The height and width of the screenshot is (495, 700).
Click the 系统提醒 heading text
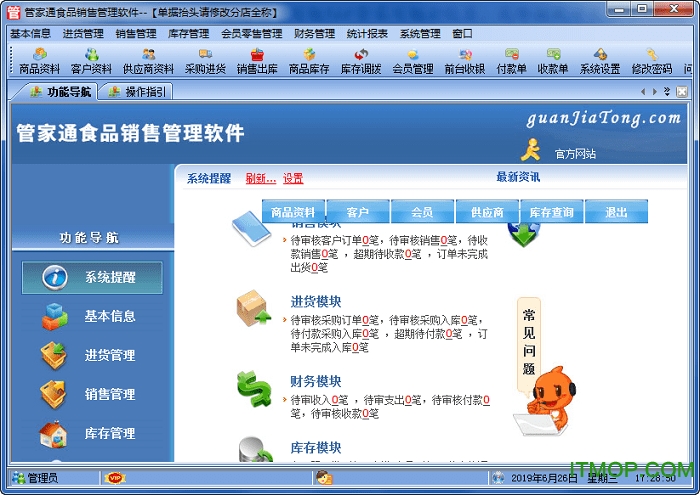[208, 179]
